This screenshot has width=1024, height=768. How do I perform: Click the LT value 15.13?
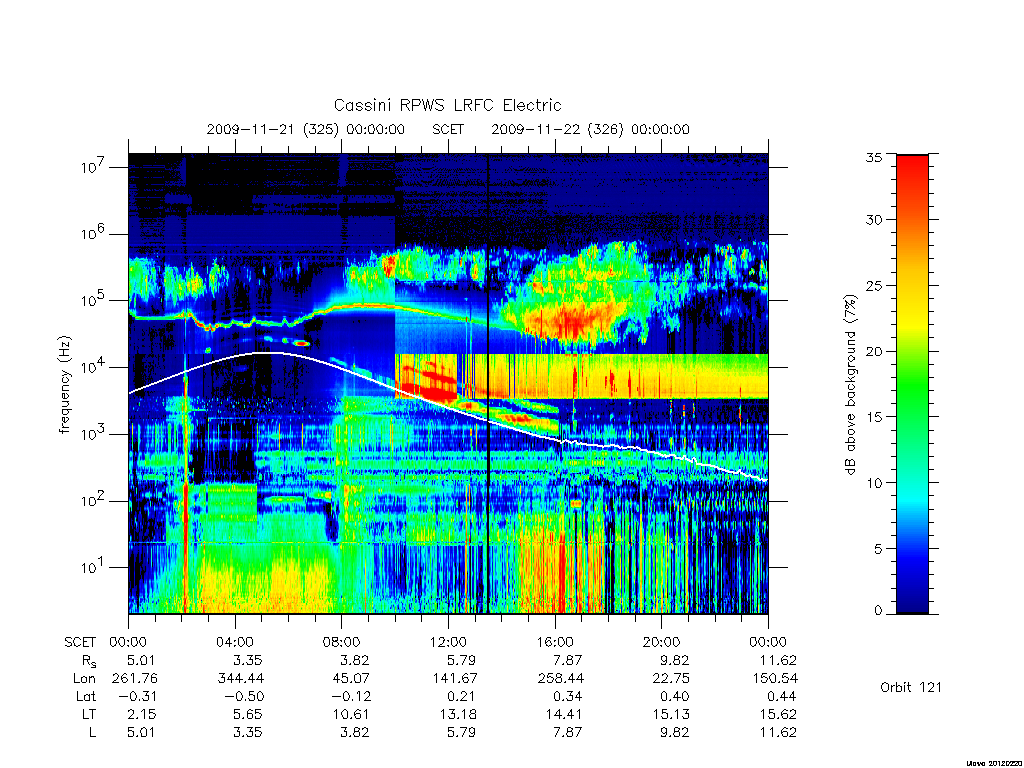tap(671, 714)
